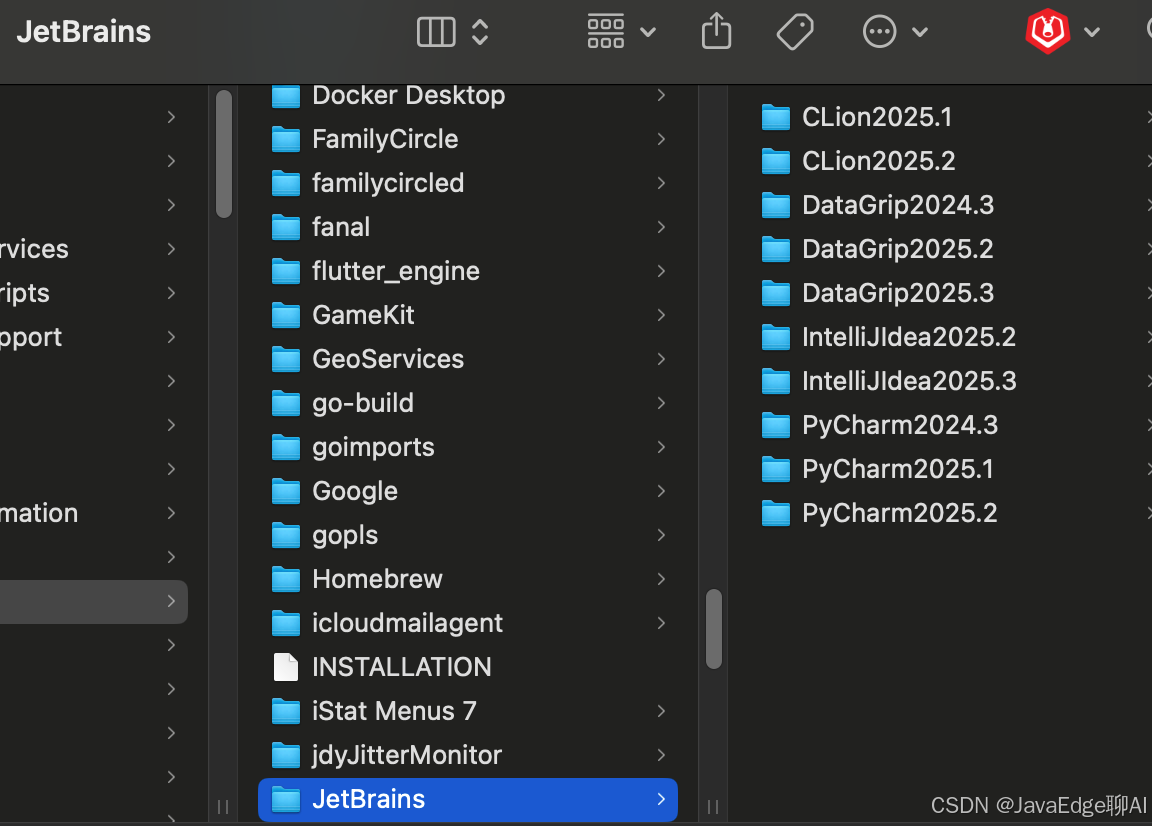This screenshot has width=1152, height=826.
Task: Select the goimports folder
Action: coord(468,448)
